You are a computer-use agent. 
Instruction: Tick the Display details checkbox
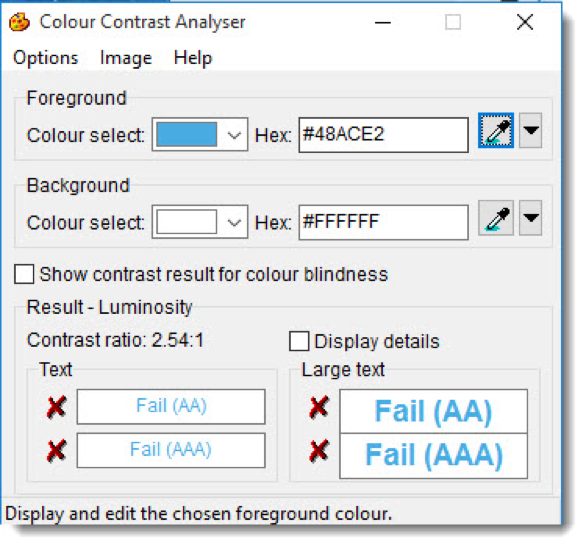299,341
